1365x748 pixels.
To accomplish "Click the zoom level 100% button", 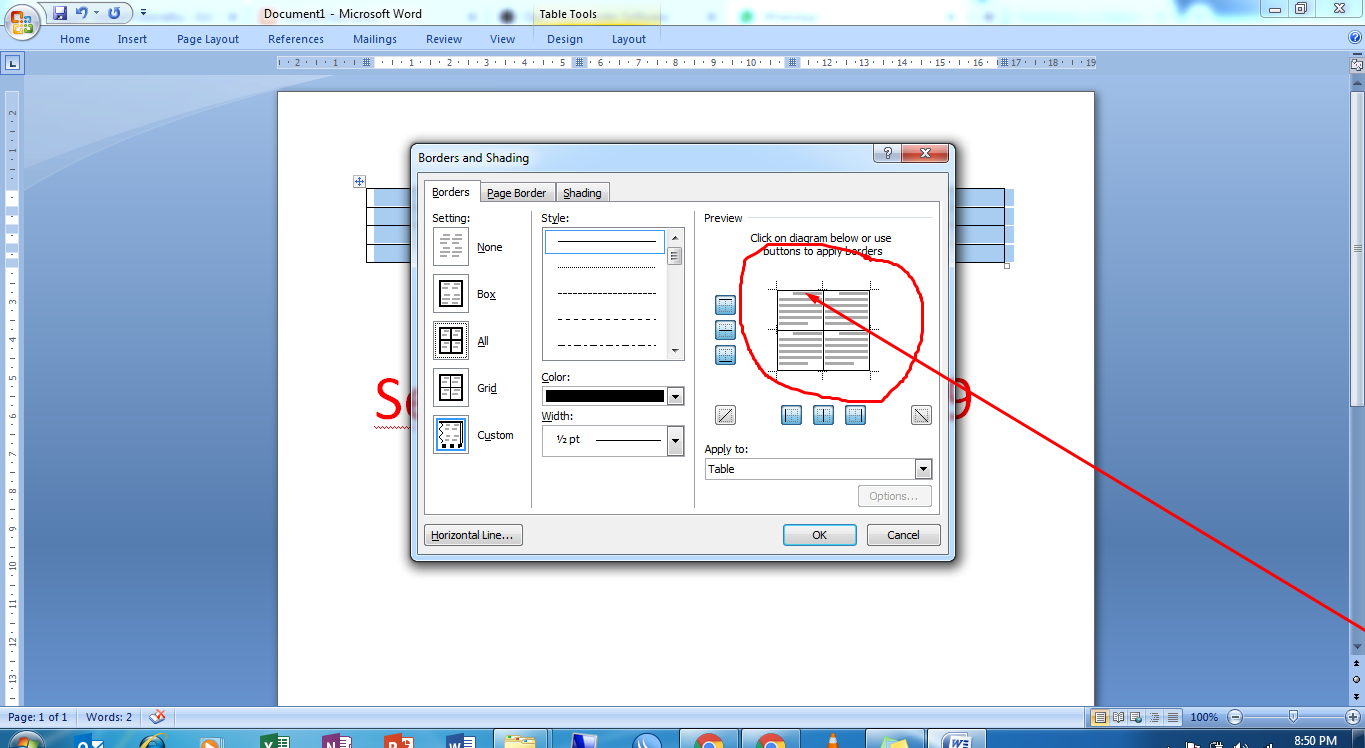I will click(1204, 717).
